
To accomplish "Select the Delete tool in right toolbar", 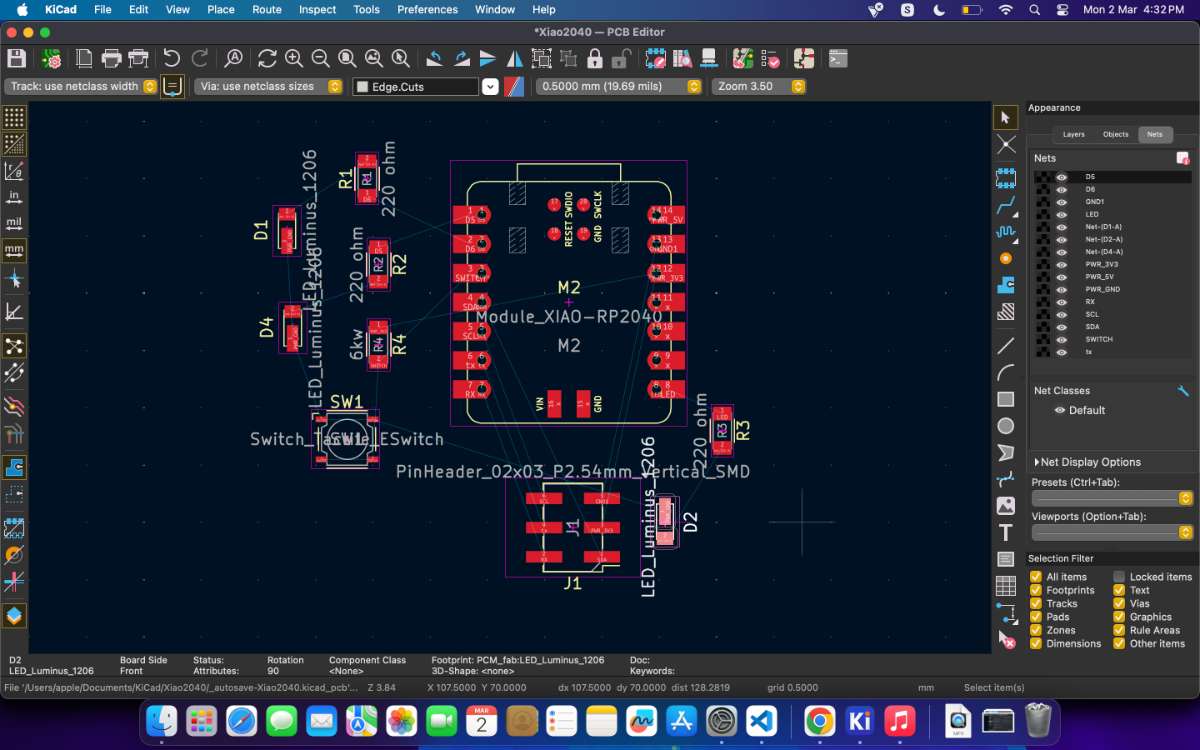I will (x=1006, y=639).
